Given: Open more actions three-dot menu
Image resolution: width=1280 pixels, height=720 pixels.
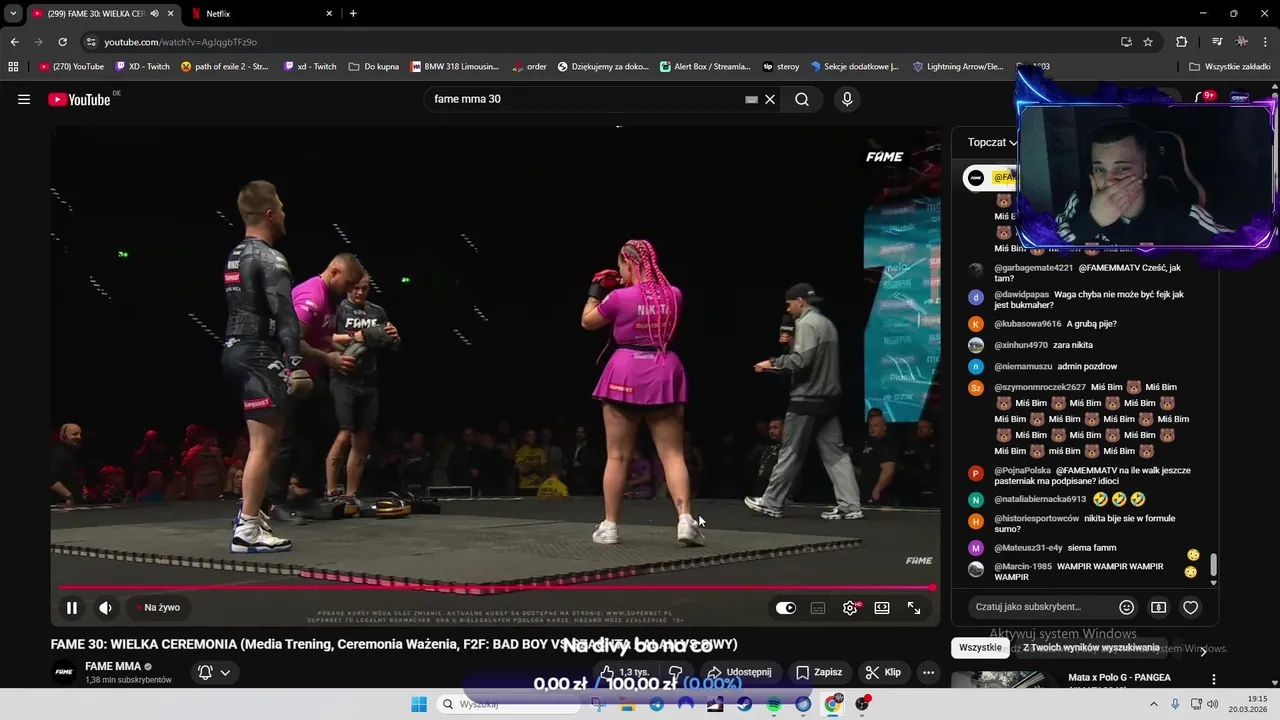Looking at the screenshot, I should click(x=929, y=672).
